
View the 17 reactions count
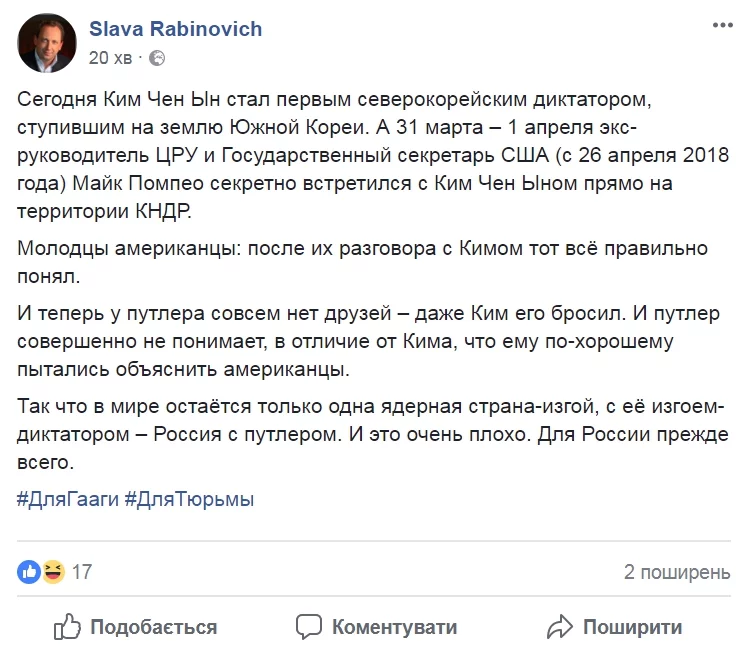pos(82,572)
